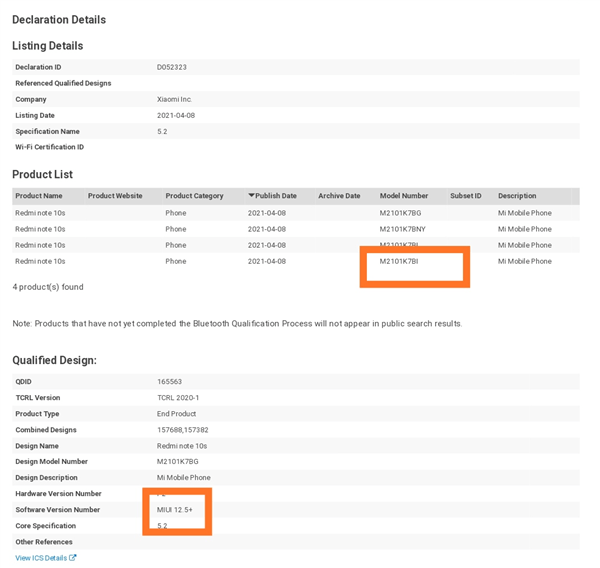
Task: Click the company name Xiaomi Inc.
Action: coord(175,99)
